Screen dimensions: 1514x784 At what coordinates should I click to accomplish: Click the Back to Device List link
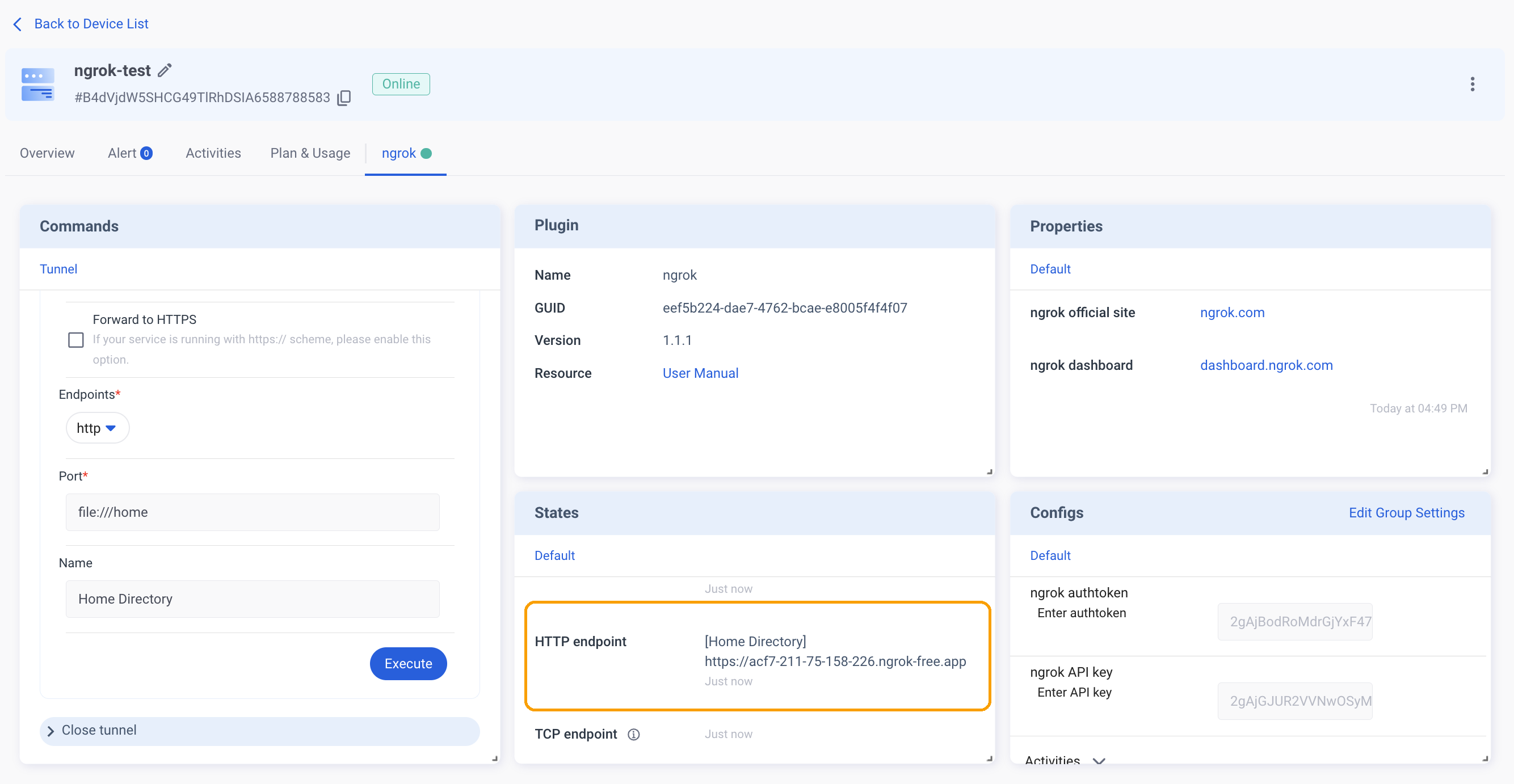coord(91,23)
